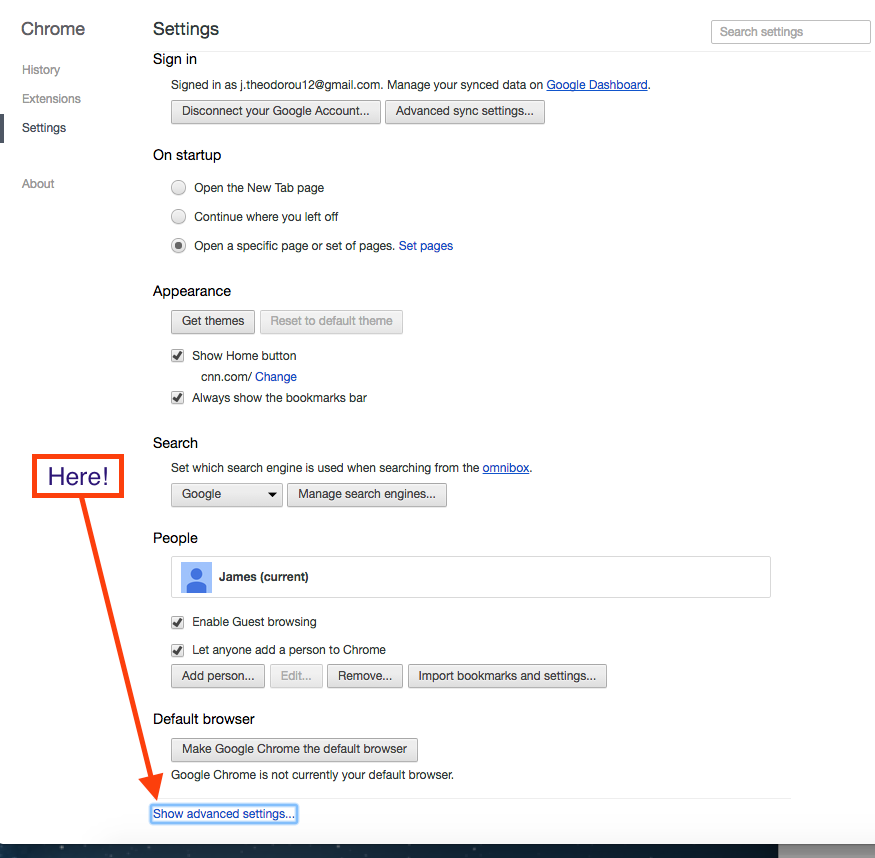Select Settings in the Chrome sidebar
Viewport: 875px width, 858px height.
44,128
